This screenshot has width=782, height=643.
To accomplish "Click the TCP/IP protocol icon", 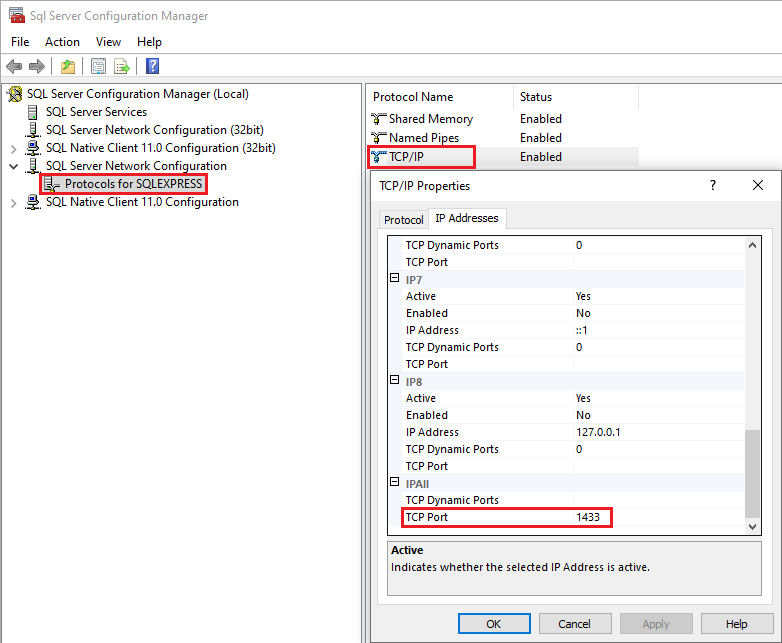I will point(379,157).
